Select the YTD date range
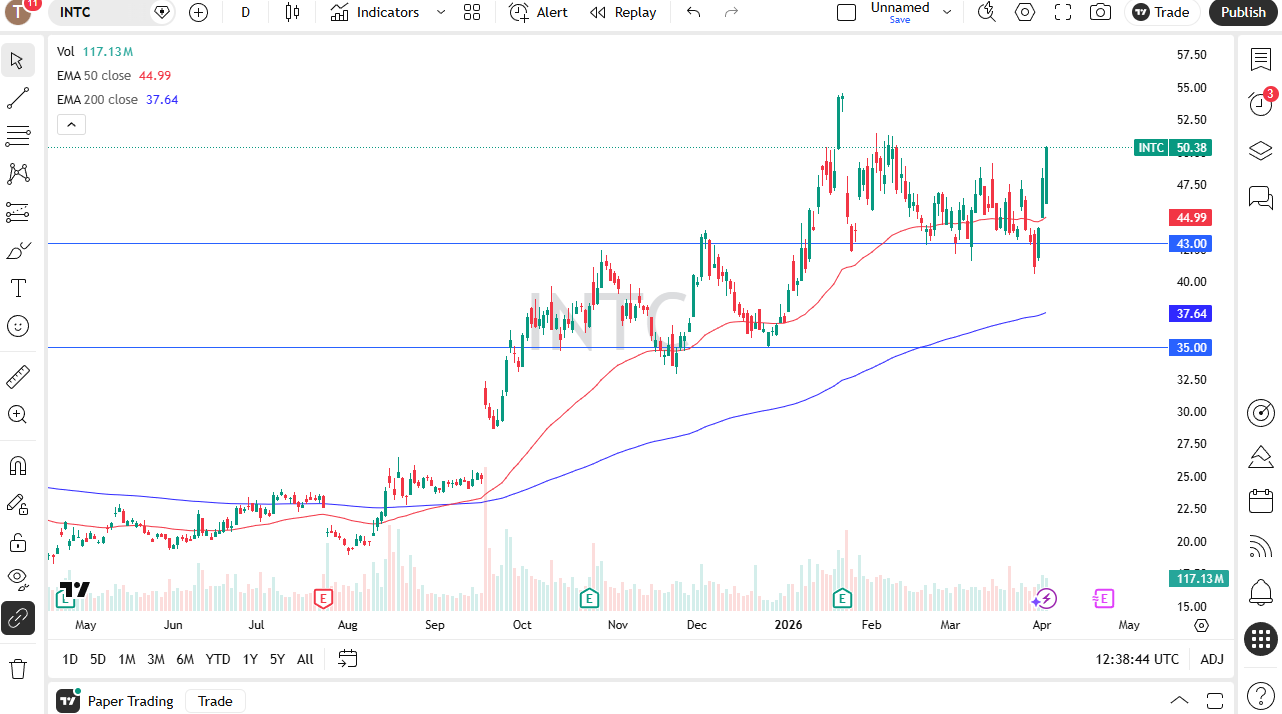The width and height of the screenshot is (1282, 714). click(x=217, y=659)
